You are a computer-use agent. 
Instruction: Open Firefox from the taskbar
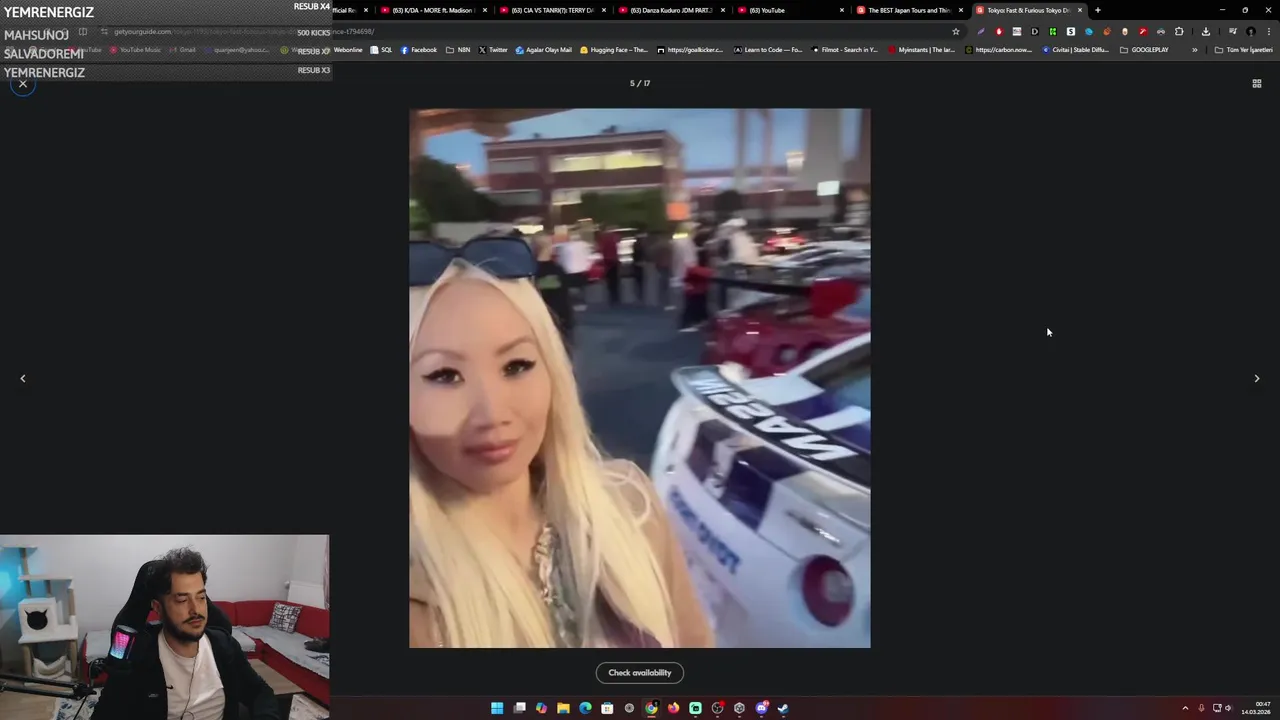(673, 708)
